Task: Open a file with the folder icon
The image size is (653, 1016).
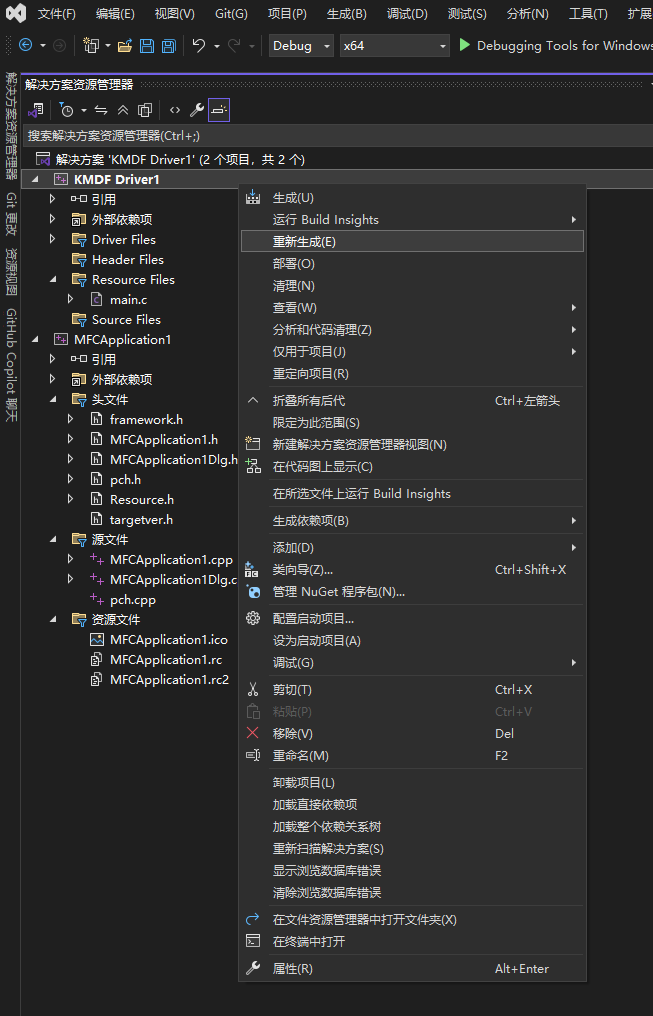Action: tap(125, 45)
